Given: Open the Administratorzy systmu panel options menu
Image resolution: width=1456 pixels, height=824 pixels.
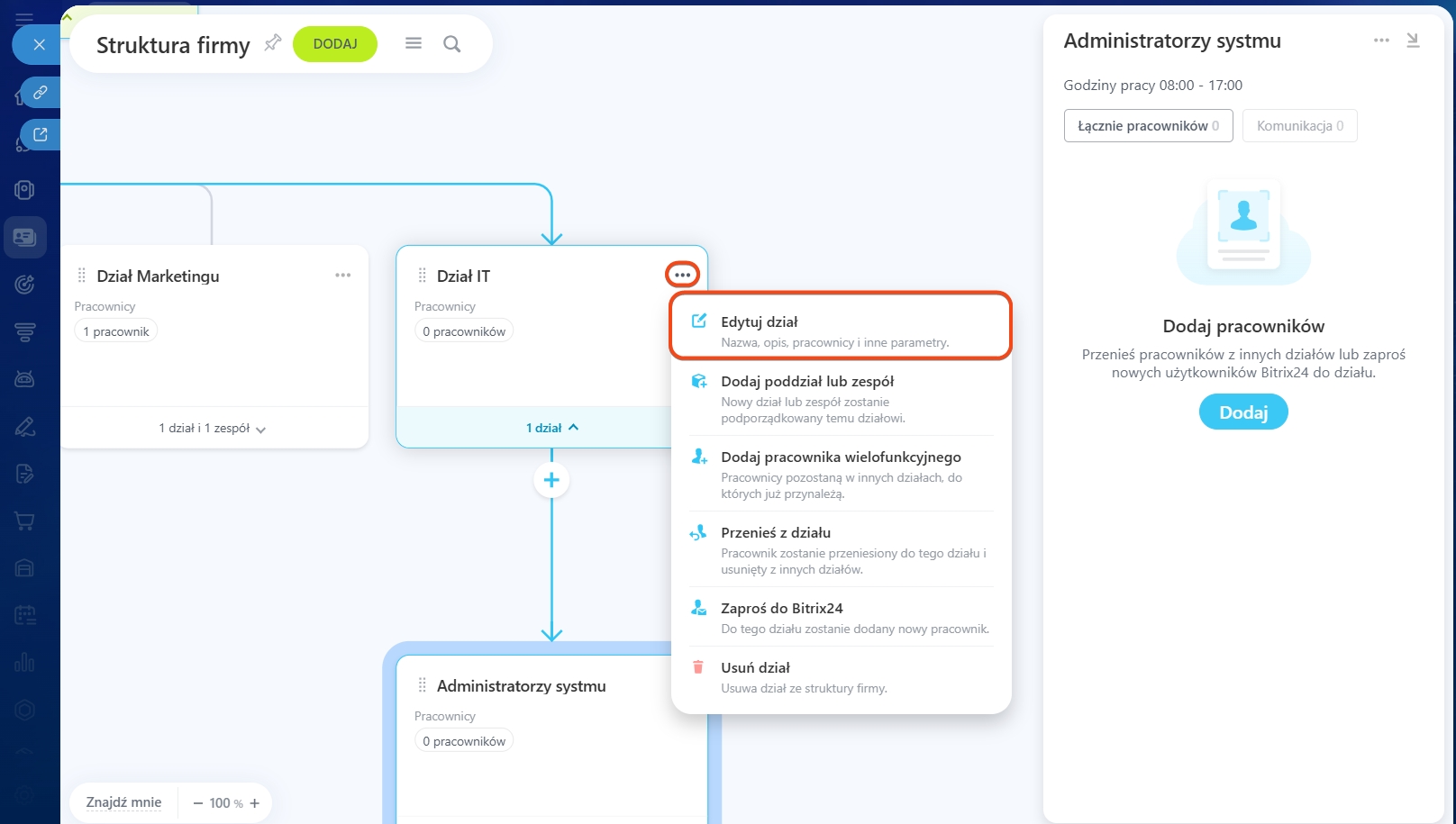Looking at the screenshot, I should coord(1381,41).
